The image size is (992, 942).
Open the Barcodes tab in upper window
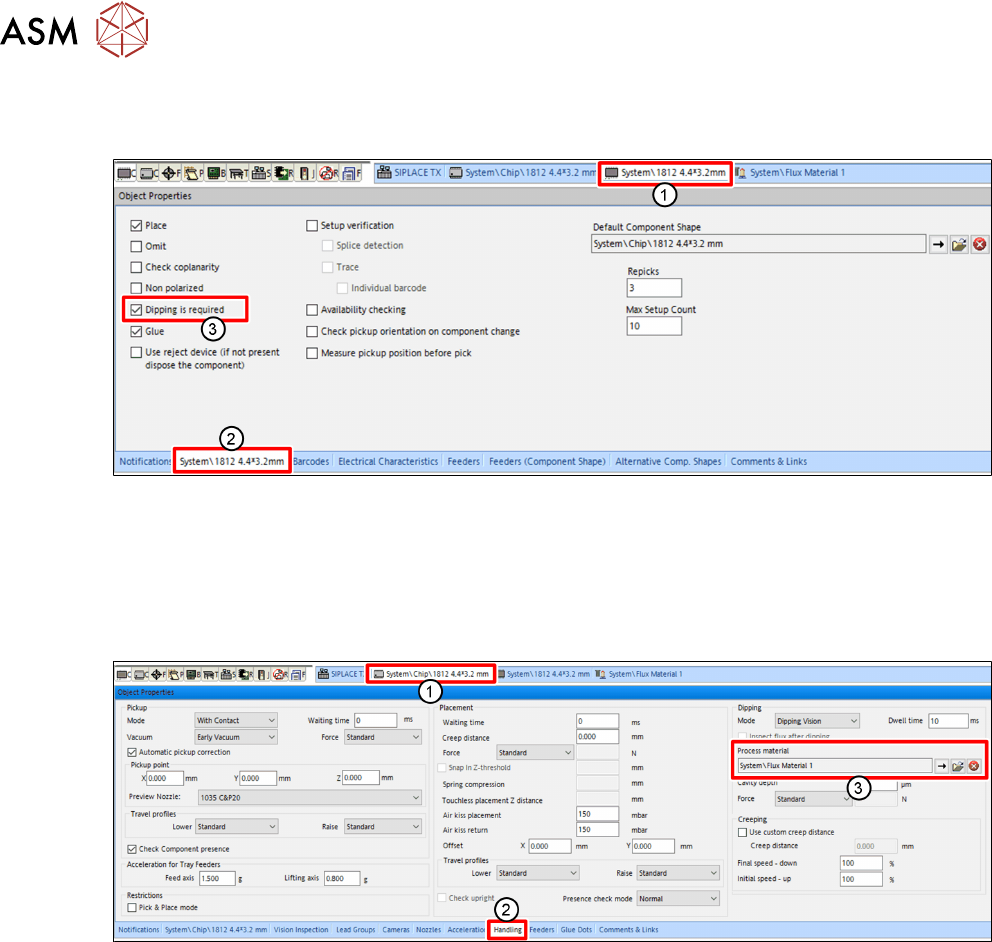[x=311, y=462]
